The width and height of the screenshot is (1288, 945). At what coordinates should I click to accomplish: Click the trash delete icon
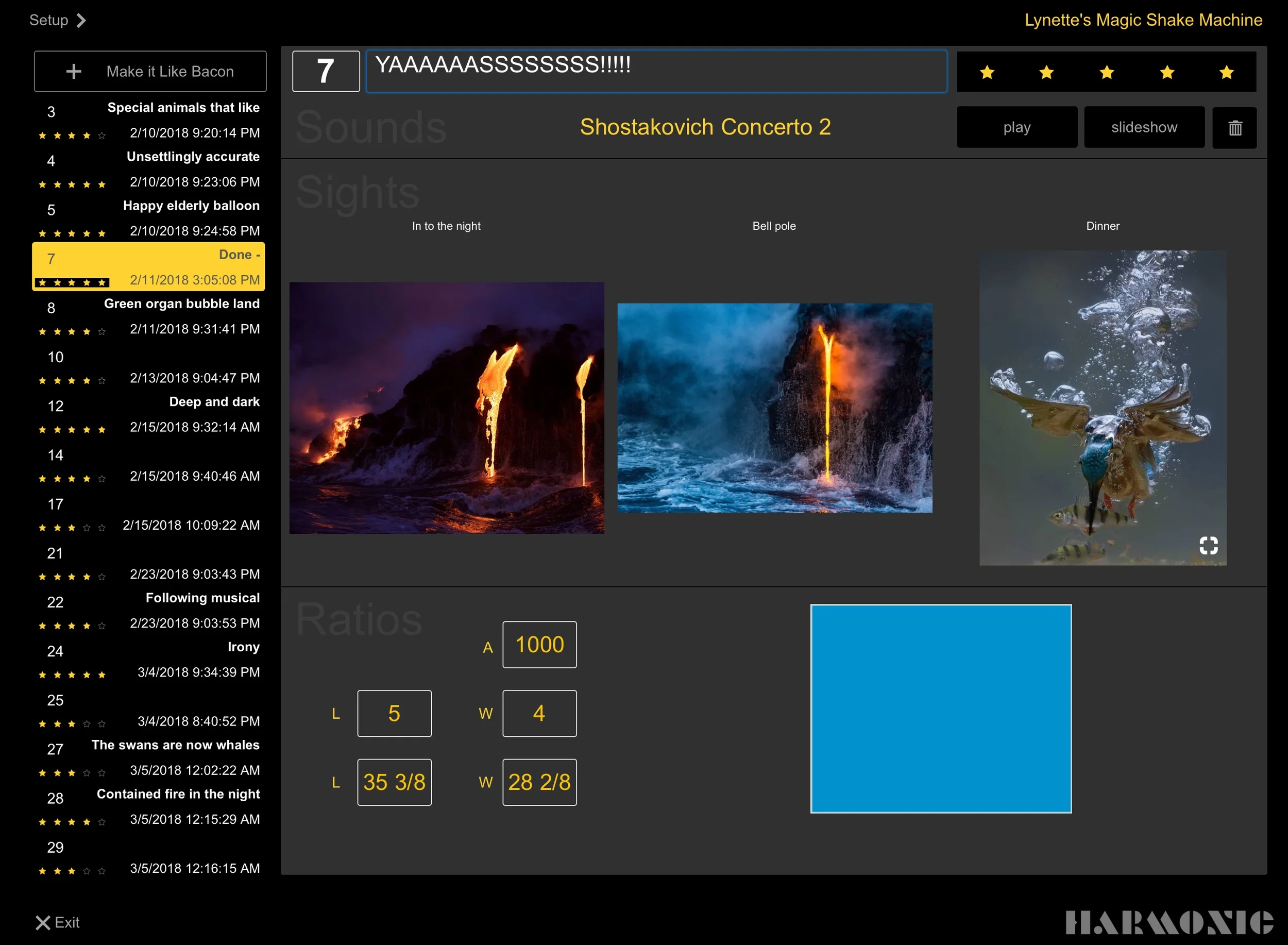(x=1234, y=128)
